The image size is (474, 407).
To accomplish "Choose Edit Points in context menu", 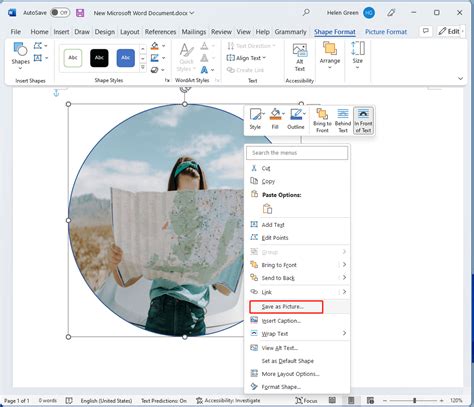I will [x=297, y=238].
